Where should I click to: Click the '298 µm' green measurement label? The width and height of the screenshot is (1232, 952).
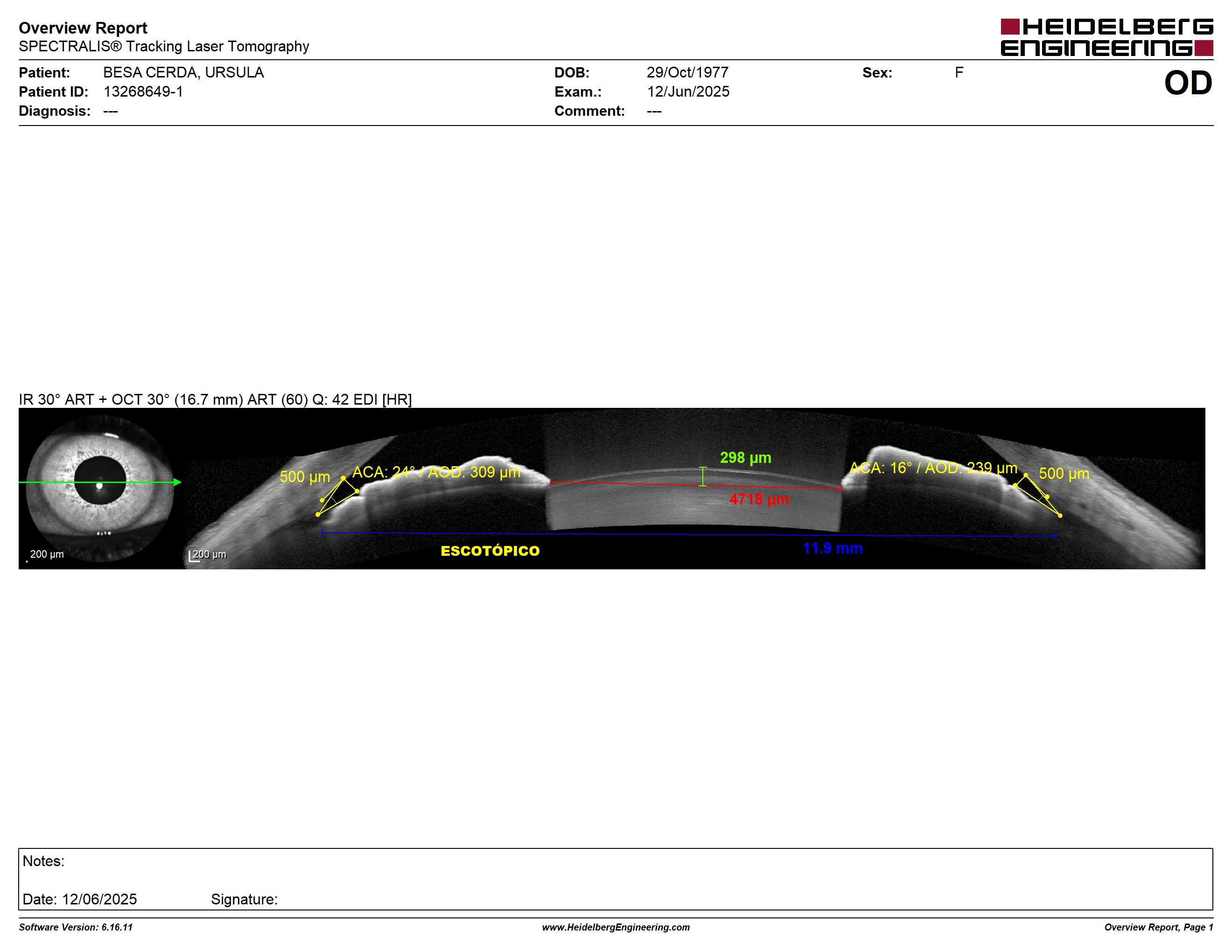click(x=745, y=458)
